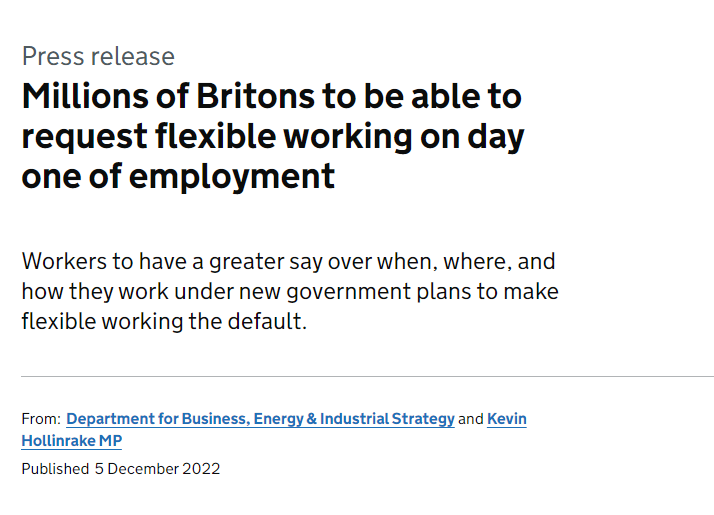The height and width of the screenshot is (515, 714).
Task: Click the 'Press release' label above the headline
Action: click(98, 56)
